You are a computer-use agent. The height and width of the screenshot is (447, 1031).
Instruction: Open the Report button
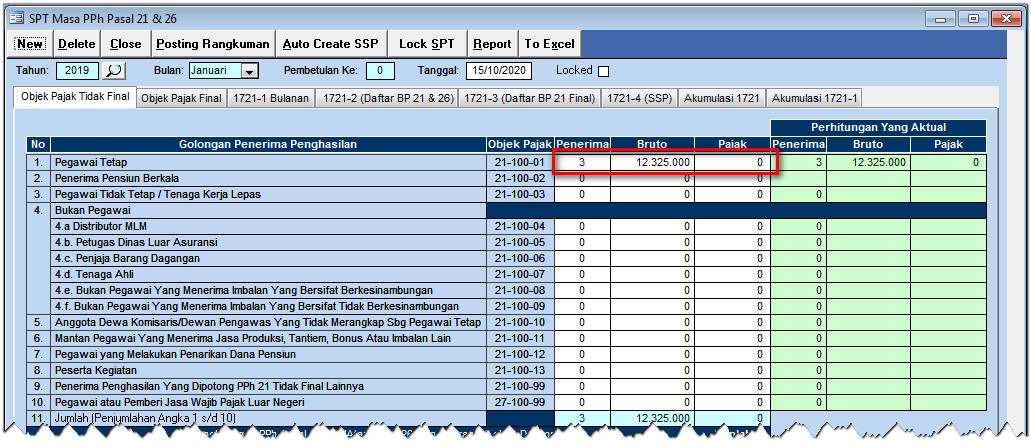pyautogui.click(x=492, y=44)
